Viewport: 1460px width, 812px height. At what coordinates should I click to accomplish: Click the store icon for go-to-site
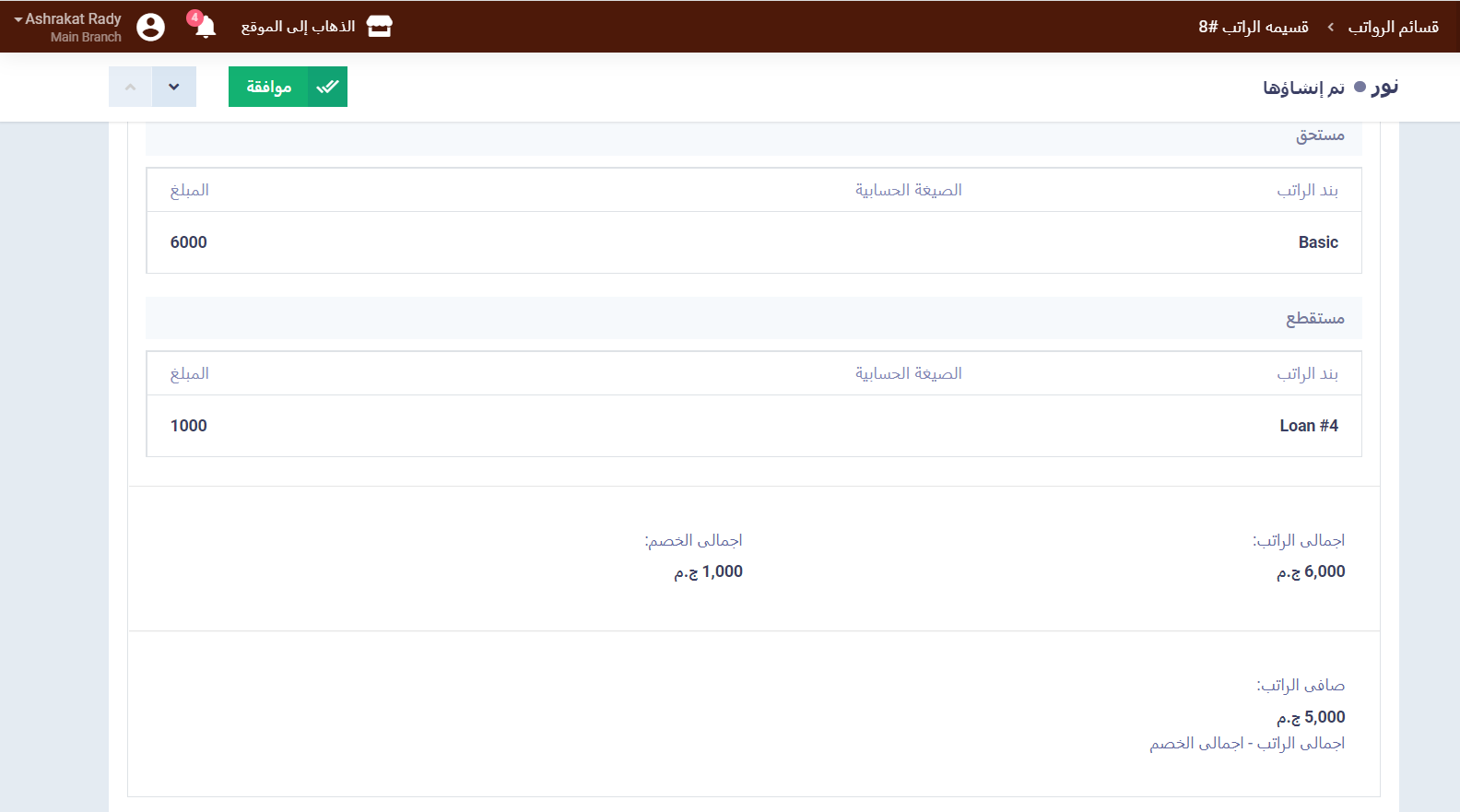pos(380,27)
